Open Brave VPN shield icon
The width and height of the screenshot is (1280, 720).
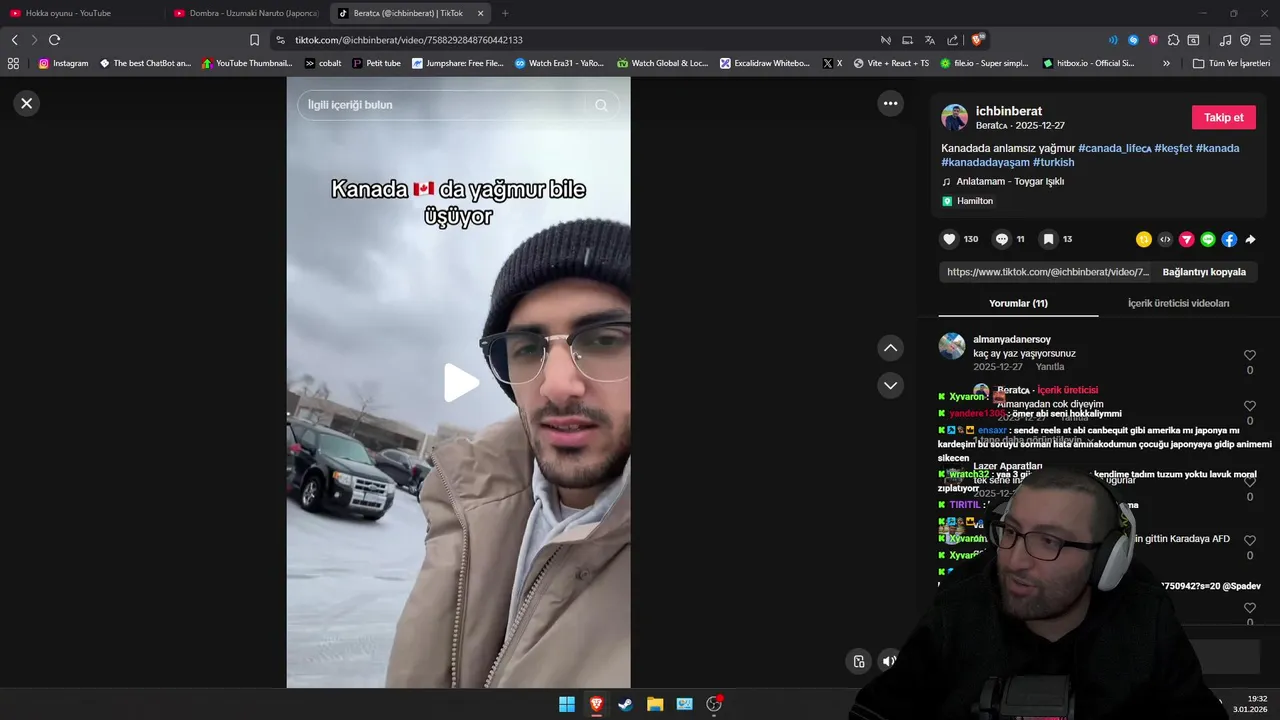point(1245,40)
